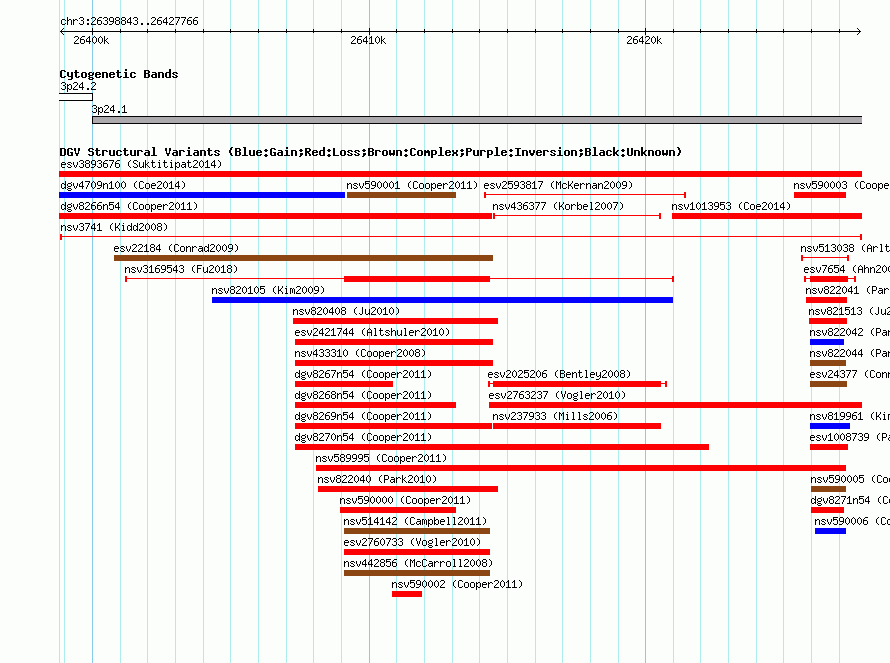Open esv24377 variant label
890x663 pixels.
click(850, 374)
